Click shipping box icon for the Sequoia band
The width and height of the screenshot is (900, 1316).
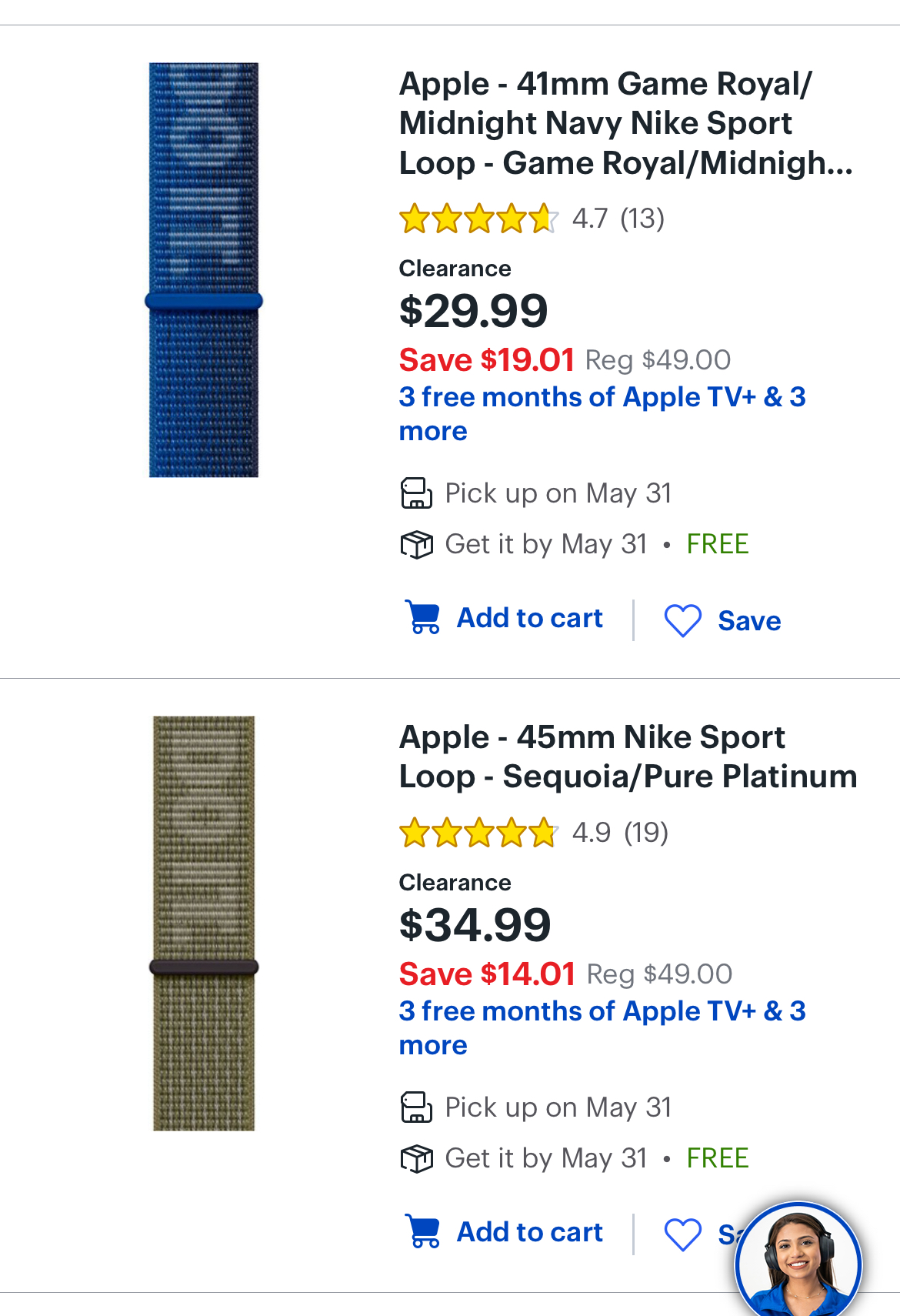(x=416, y=1158)
